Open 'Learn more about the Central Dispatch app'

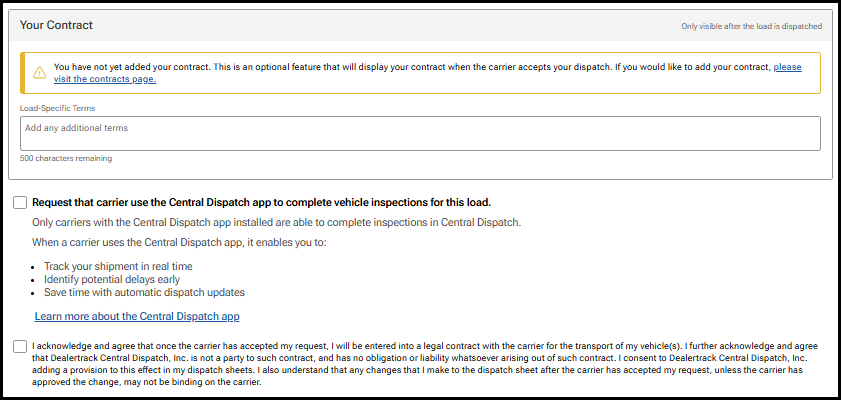pos(137,317)
